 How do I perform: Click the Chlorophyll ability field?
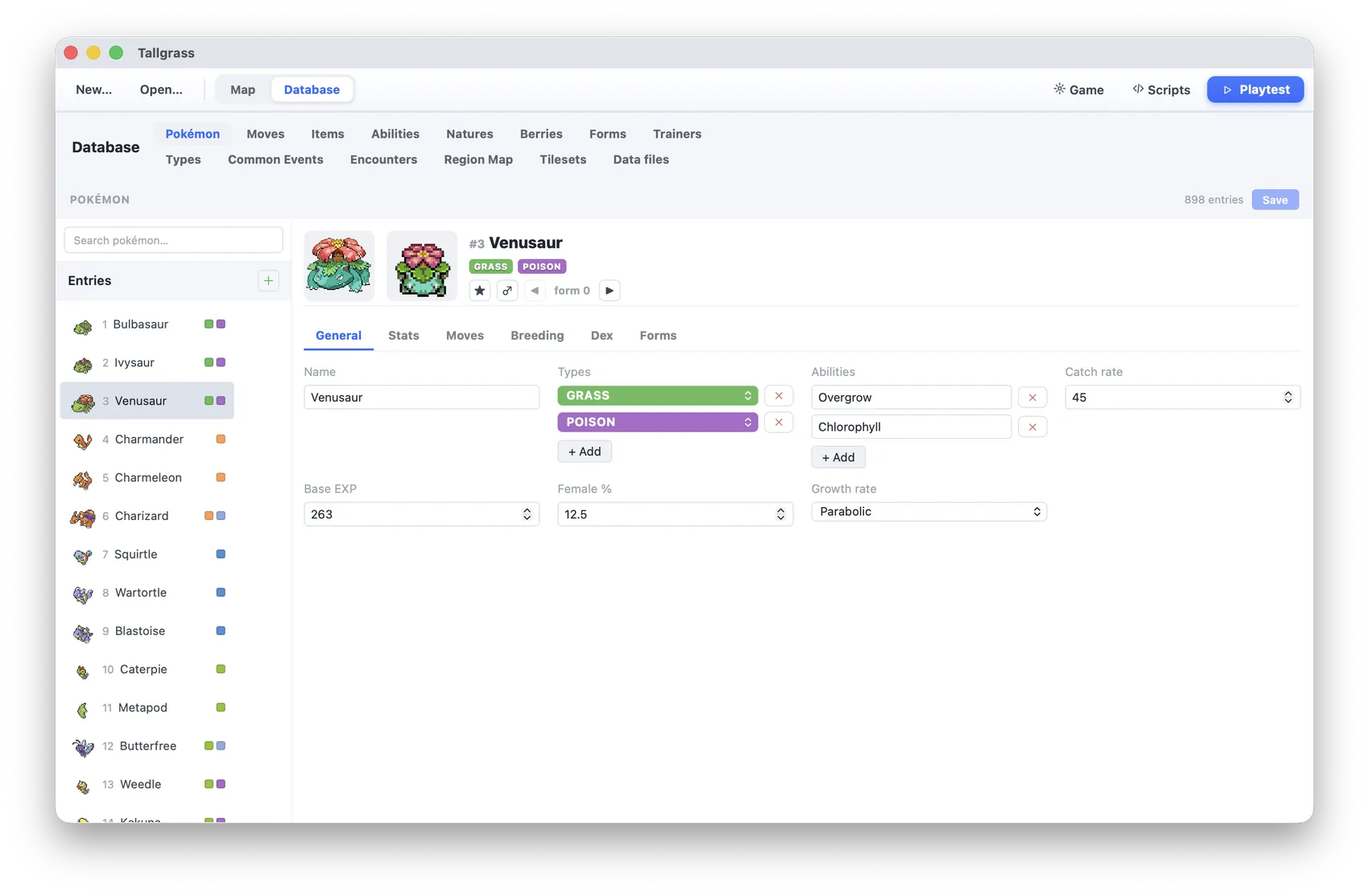[x=911, y=427]
